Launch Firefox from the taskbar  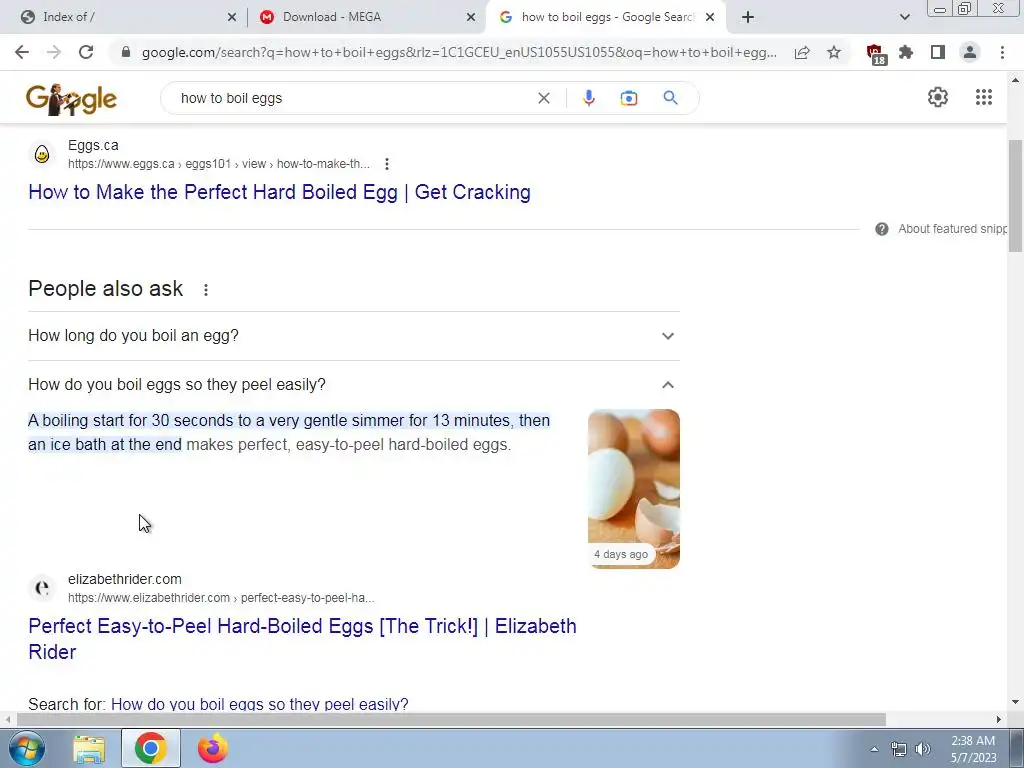213,748
